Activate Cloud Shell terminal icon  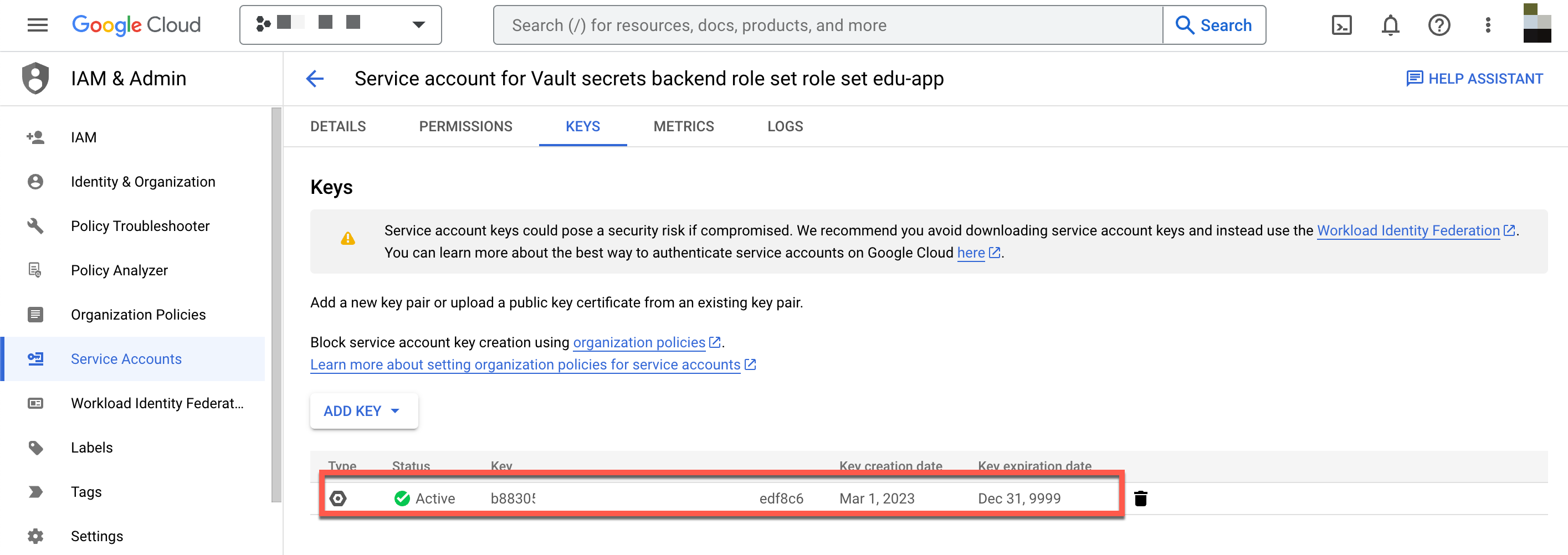coord(1341,25)
